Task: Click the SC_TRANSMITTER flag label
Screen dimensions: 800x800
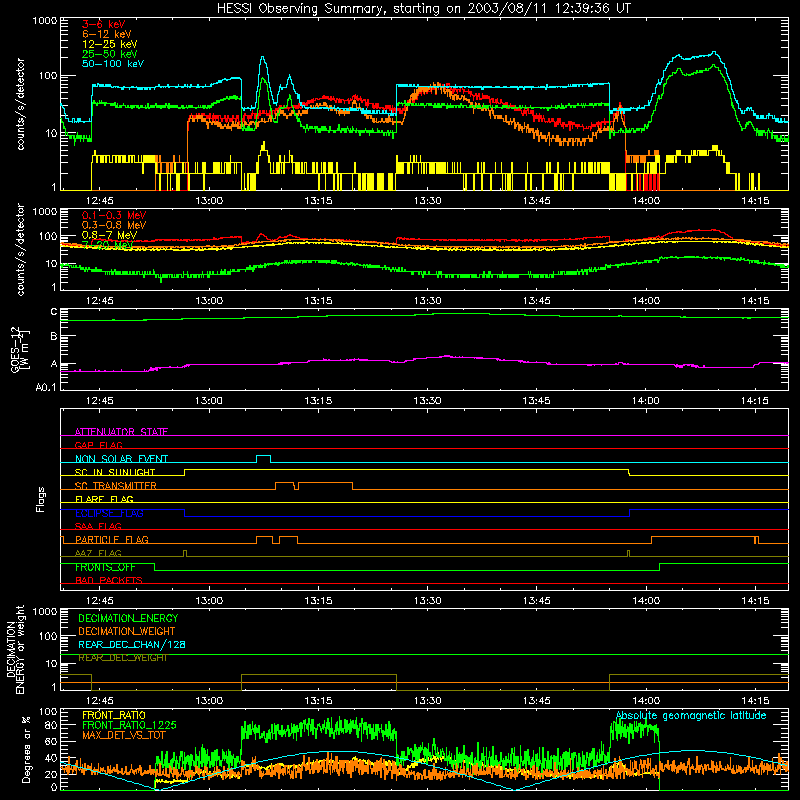Action: pos(116,485)
